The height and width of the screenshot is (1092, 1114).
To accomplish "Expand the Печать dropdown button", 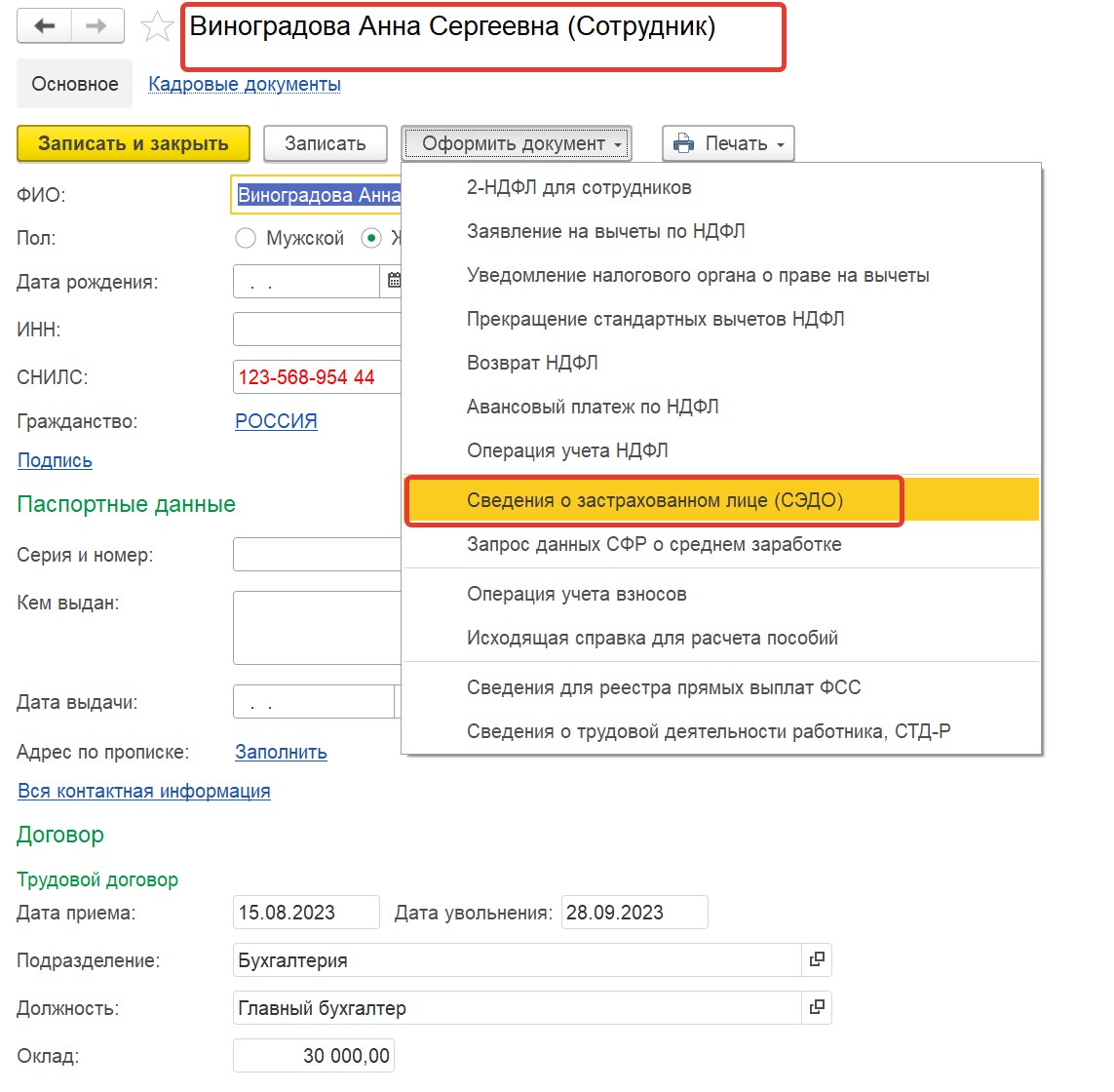I will point(728,143).
